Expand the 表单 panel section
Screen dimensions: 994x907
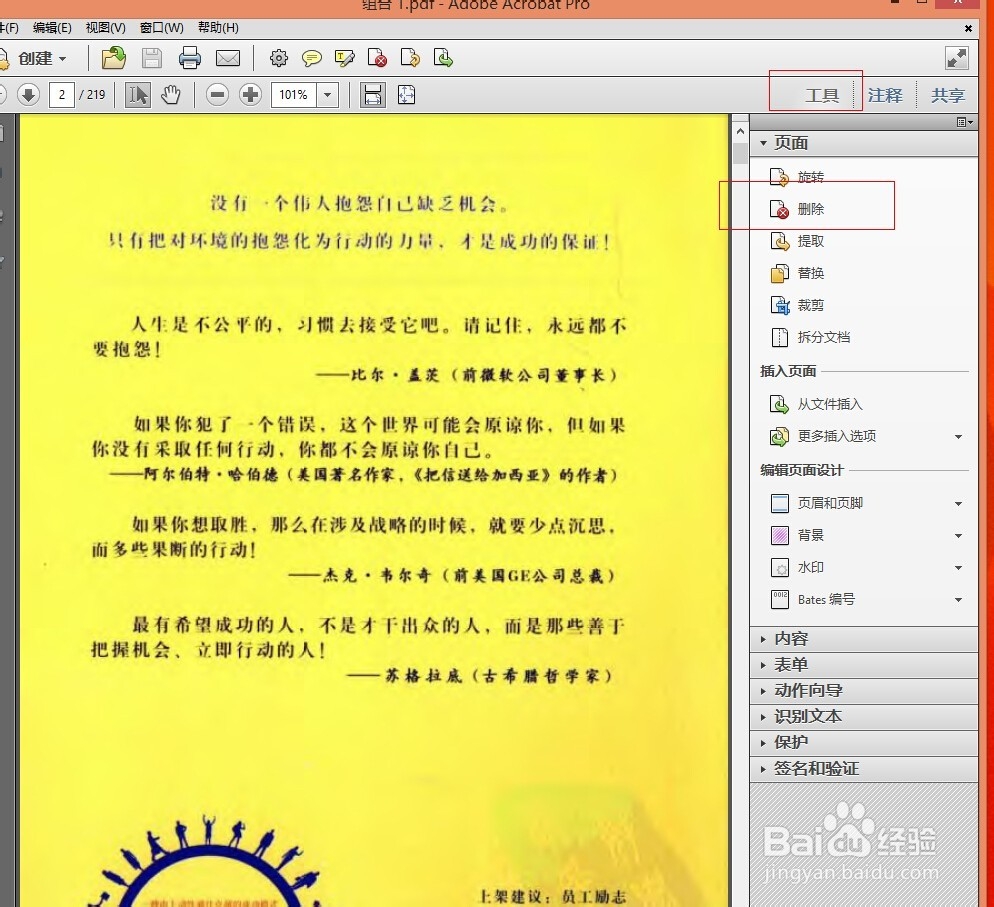(863, 665)
